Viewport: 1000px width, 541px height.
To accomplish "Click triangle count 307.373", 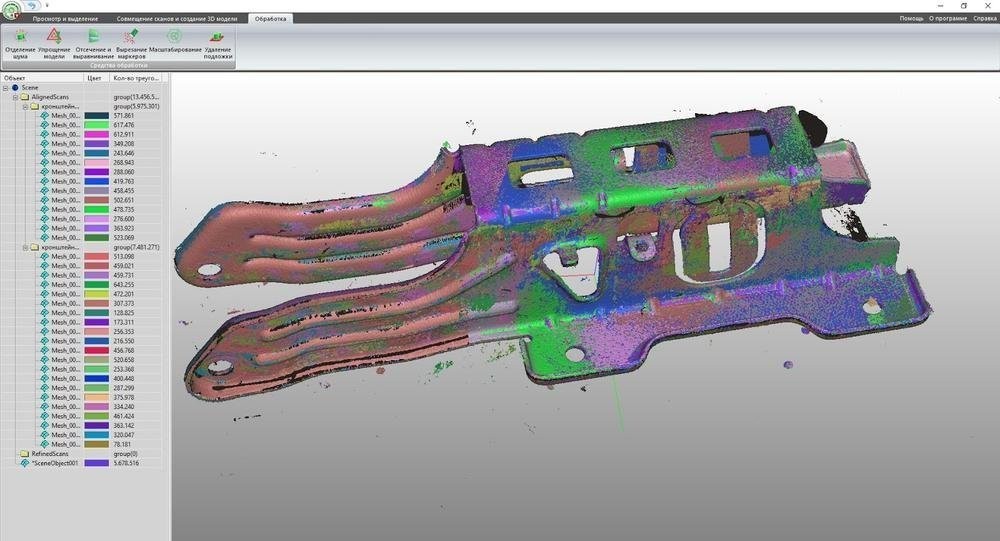I will coord(124,304).
